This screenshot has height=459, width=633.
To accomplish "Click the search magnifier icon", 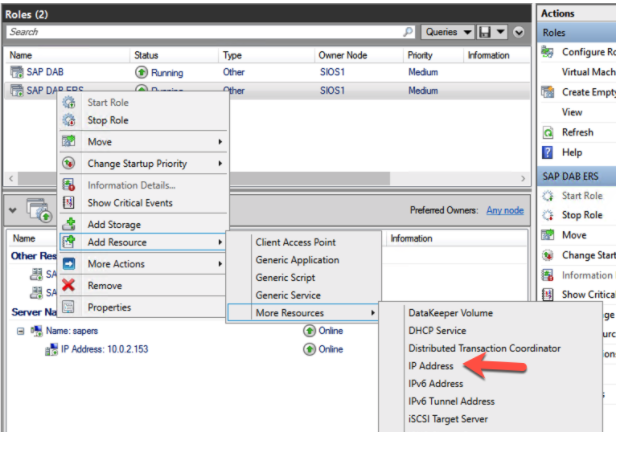I will pos(408,31).
